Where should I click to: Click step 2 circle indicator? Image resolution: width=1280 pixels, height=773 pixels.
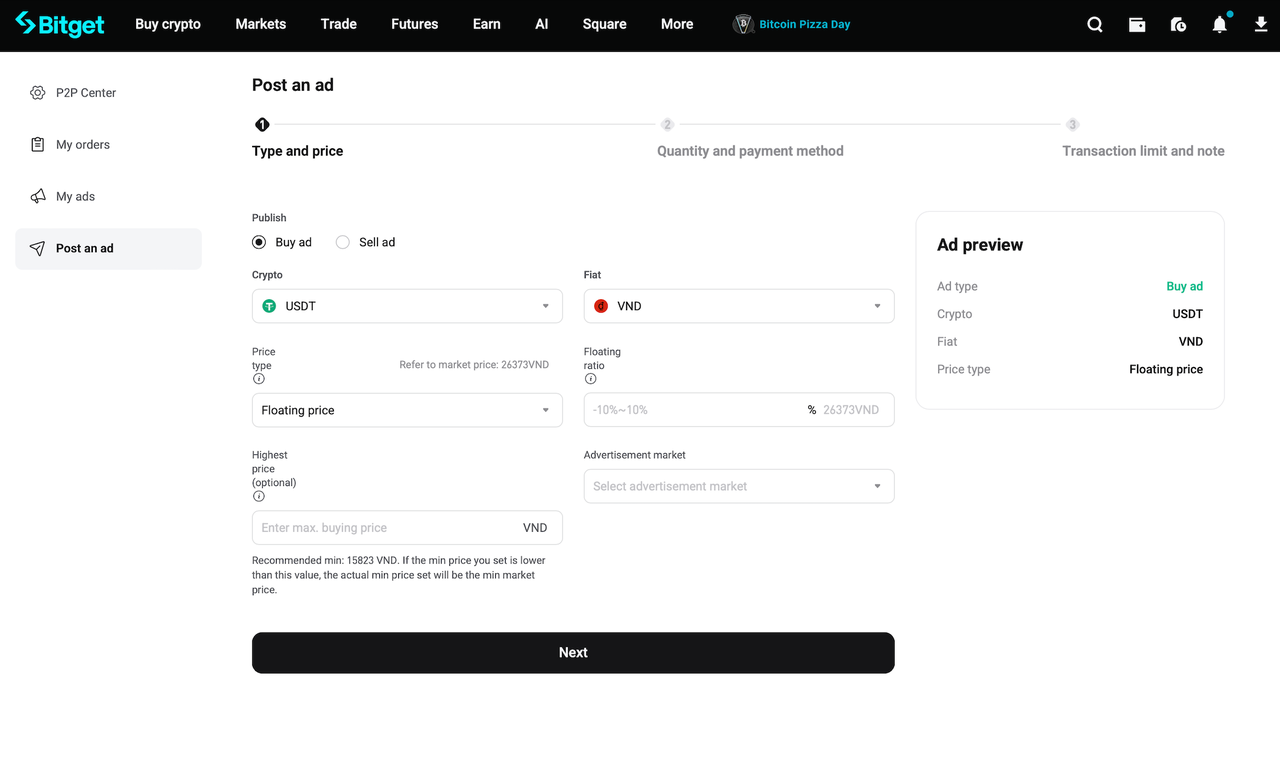point(667,125)
